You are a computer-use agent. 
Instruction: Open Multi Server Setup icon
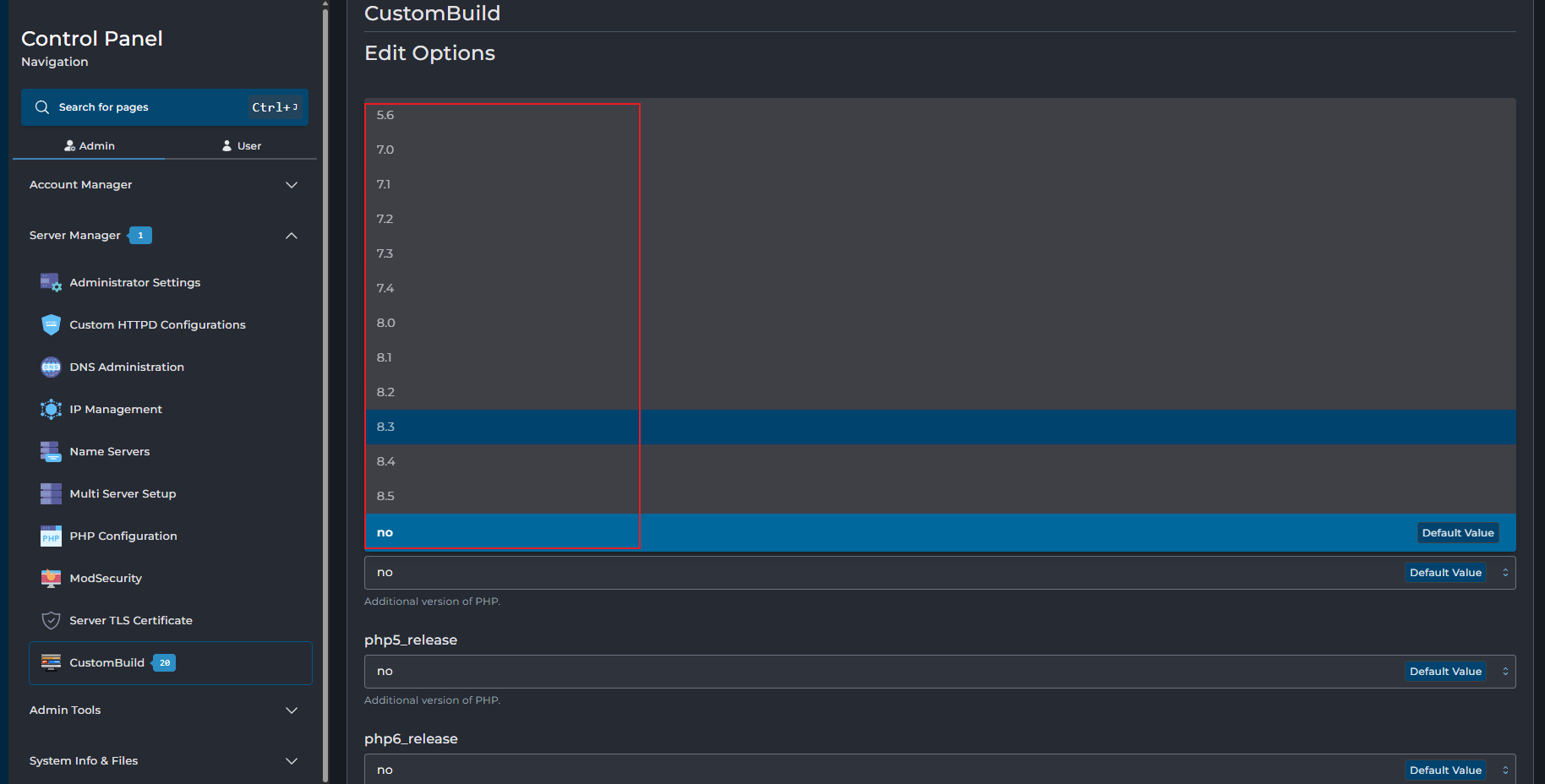51,494
